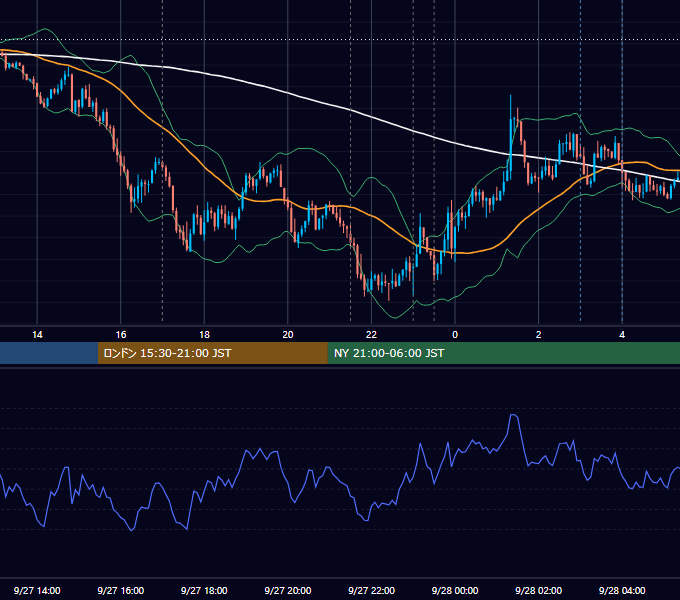
Task: Click hour label 20 on the price chart axis
Action: [288, 335]
